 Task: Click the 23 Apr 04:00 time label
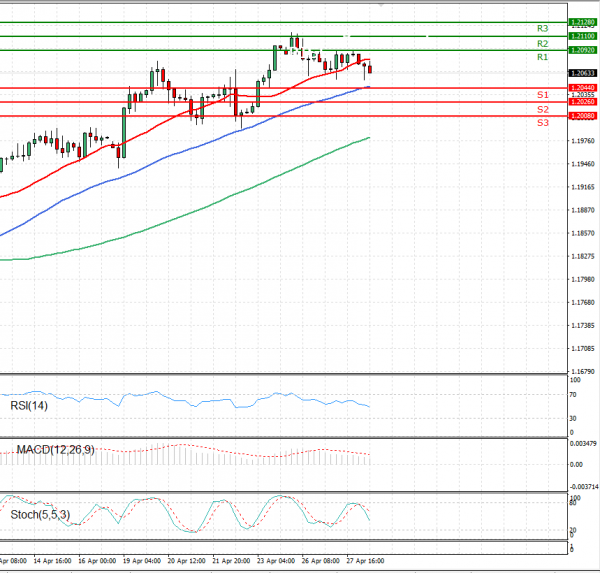(x=276, y=561)
